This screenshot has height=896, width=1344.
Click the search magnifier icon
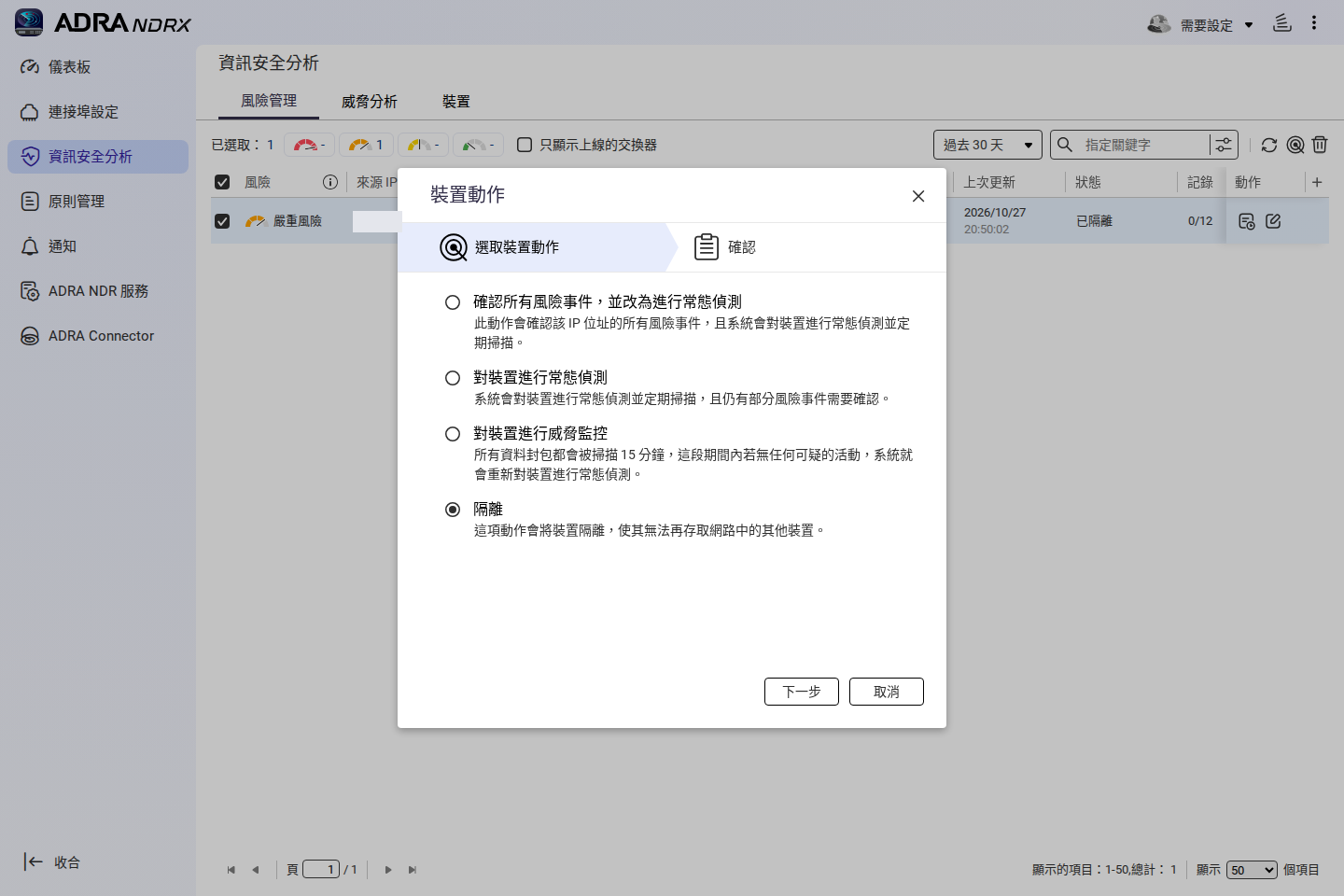tap(1064, 145)
